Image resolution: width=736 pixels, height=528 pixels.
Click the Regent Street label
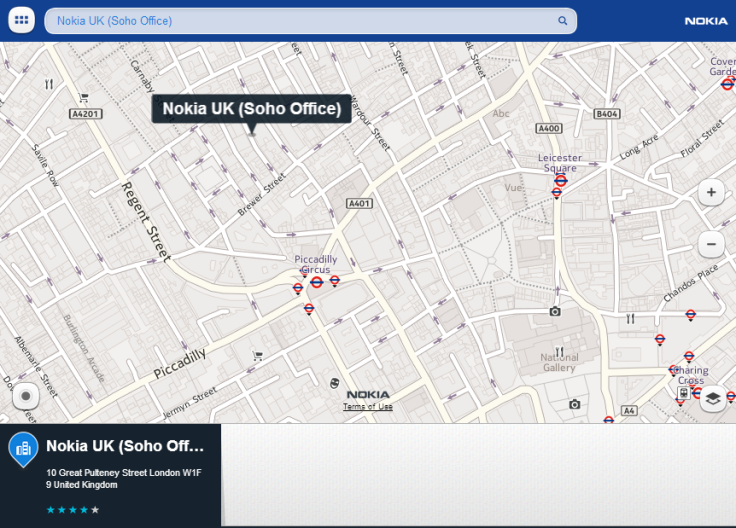(146, 221)
